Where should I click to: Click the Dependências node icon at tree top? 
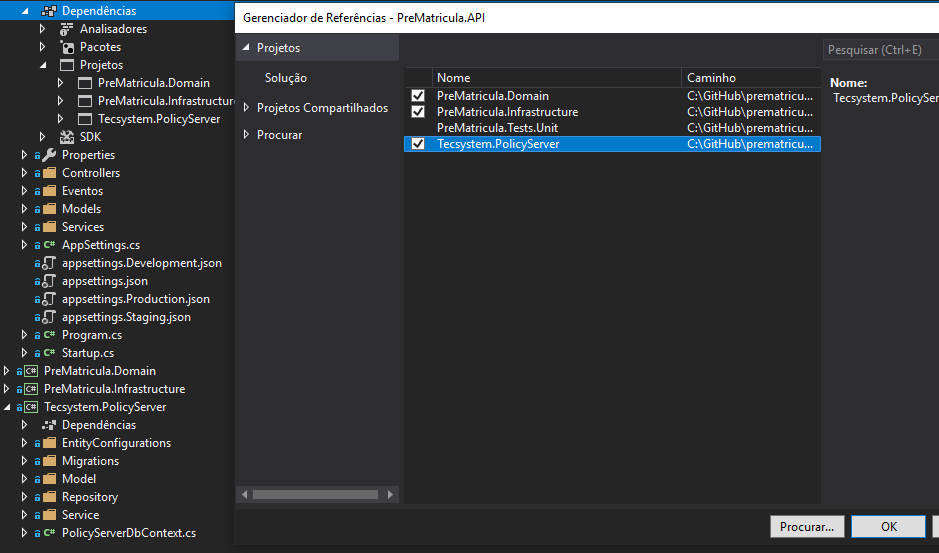click(x=49, y=11)
